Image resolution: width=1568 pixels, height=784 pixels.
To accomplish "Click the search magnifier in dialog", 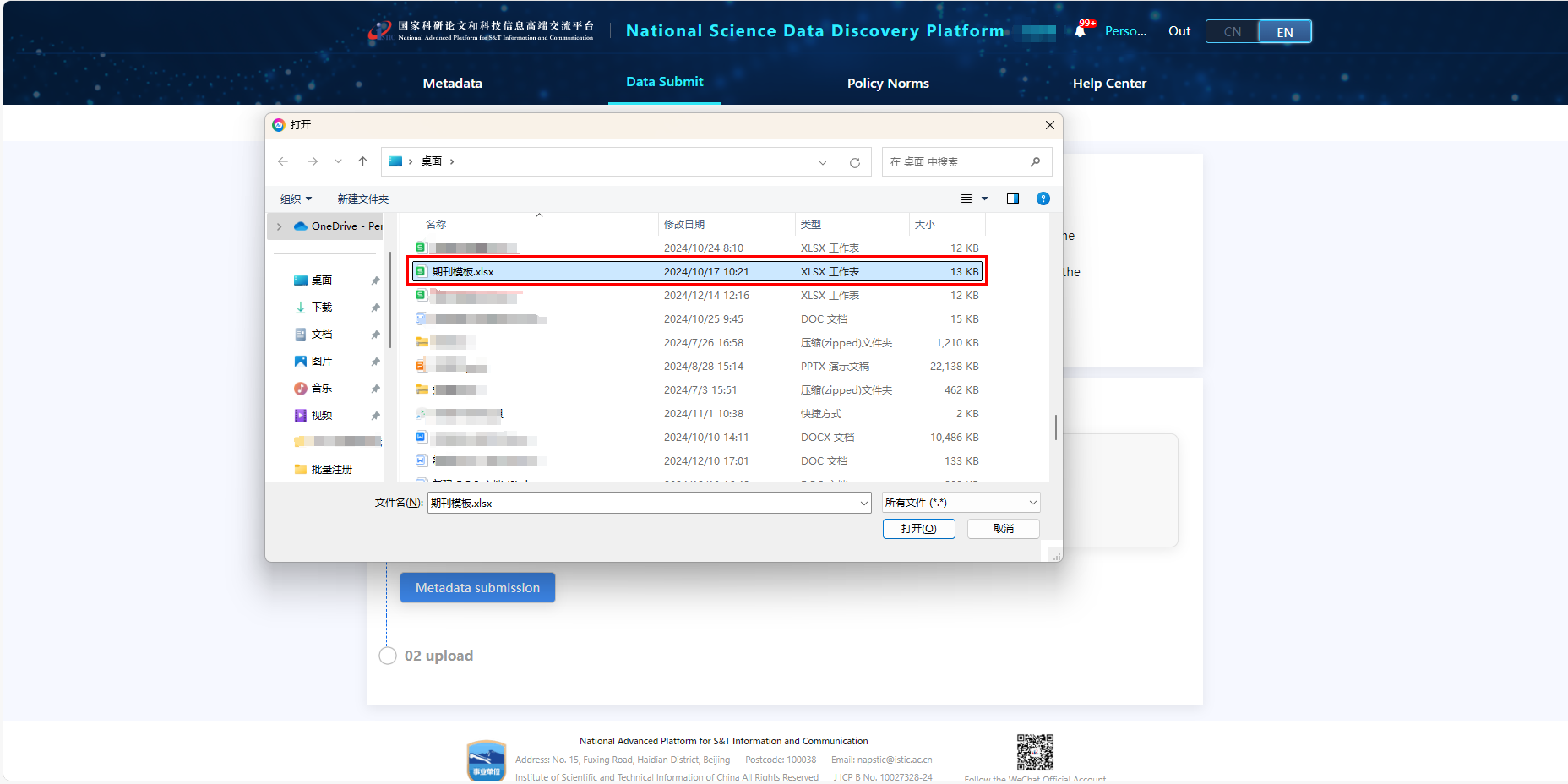I will point(1035,161).
